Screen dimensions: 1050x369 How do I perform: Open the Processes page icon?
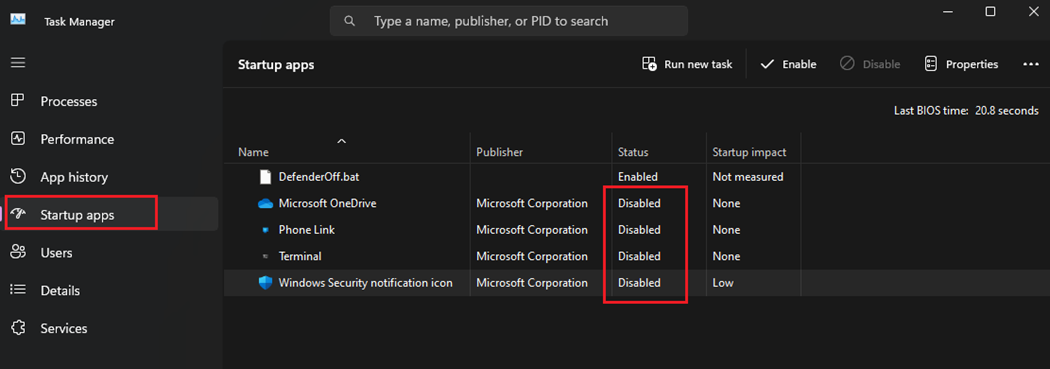pyautogui.click(x=18, y=101)
